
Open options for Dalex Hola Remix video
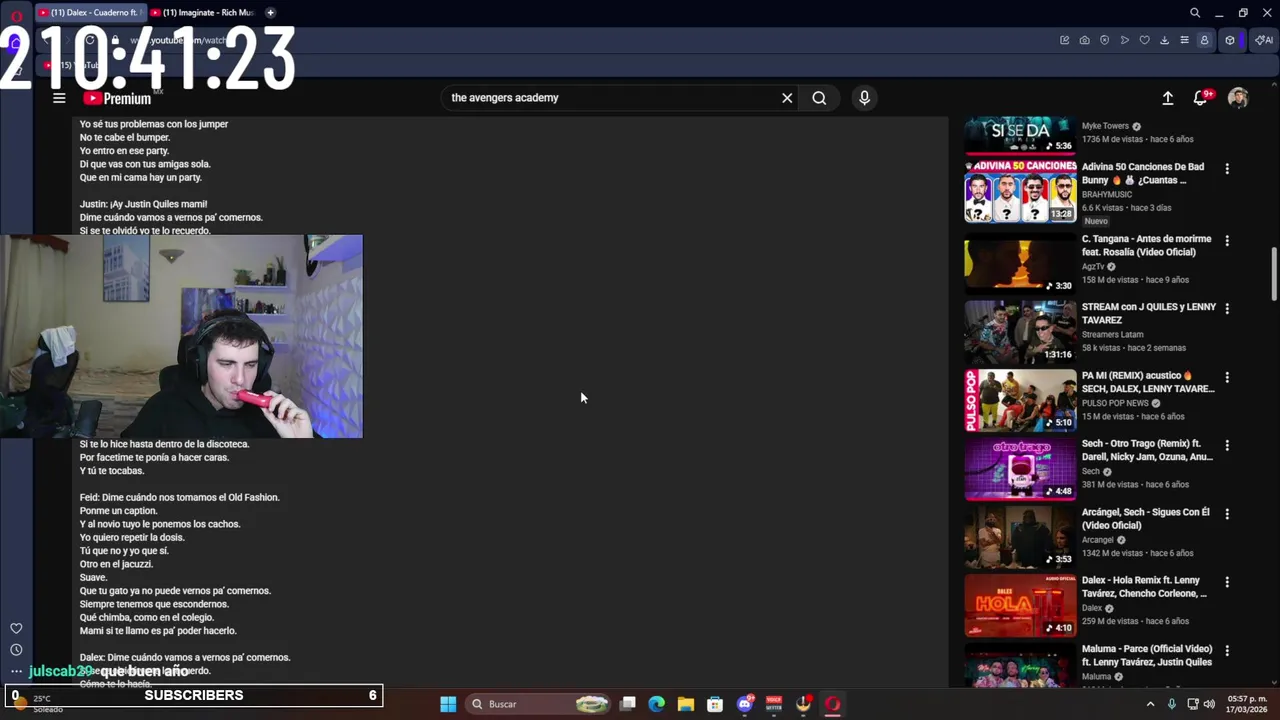pyautogui.click(x=1227, y=582)
